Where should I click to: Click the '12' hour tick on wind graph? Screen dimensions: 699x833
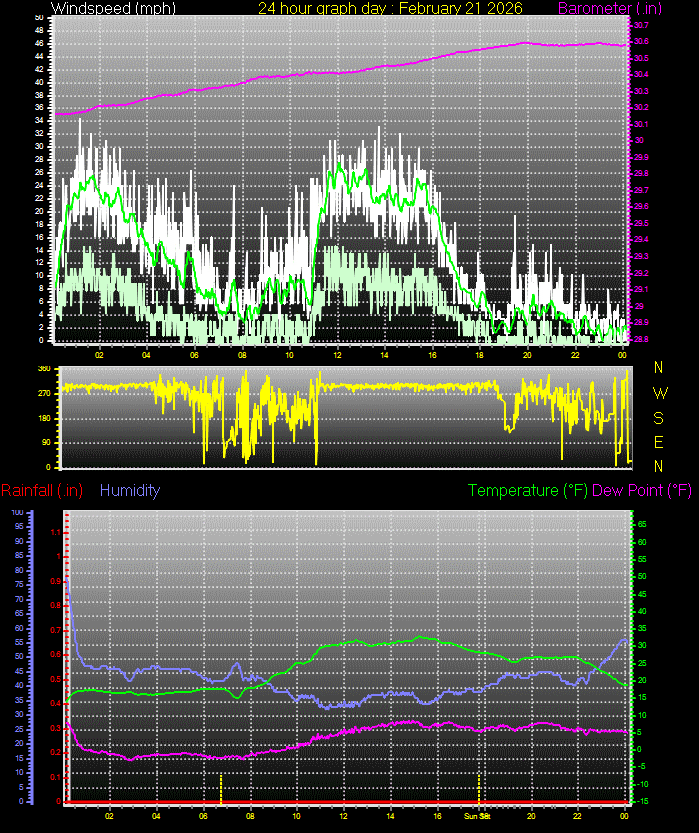point(337,353)
